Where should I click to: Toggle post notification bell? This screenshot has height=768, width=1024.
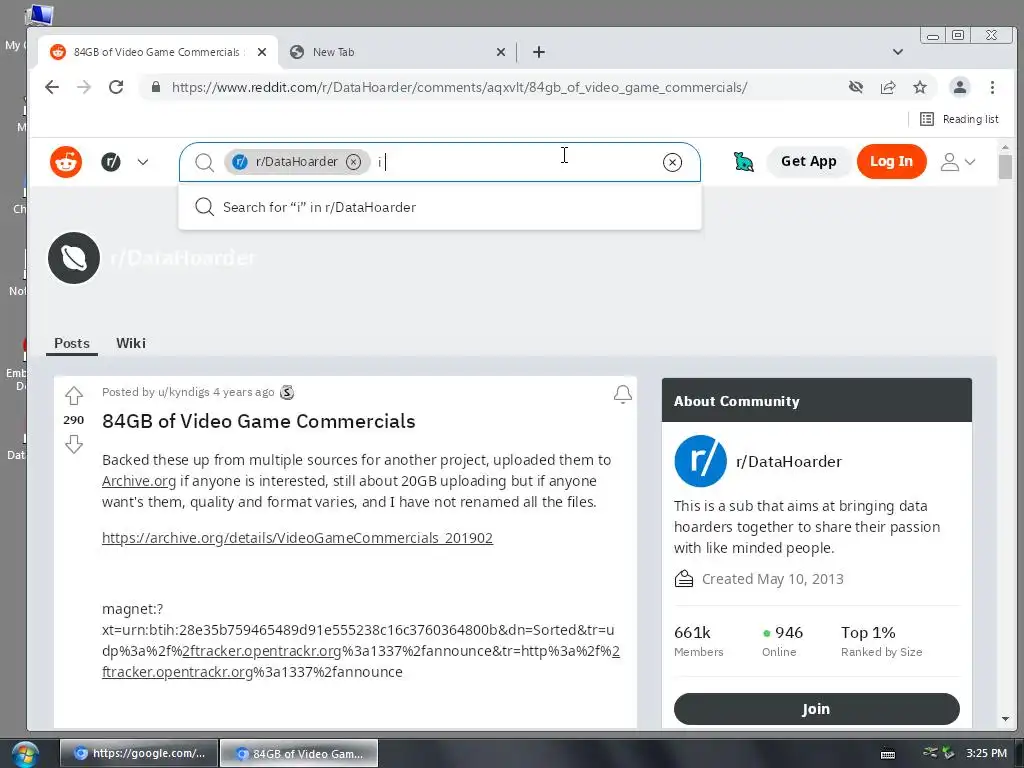[623, 394]
